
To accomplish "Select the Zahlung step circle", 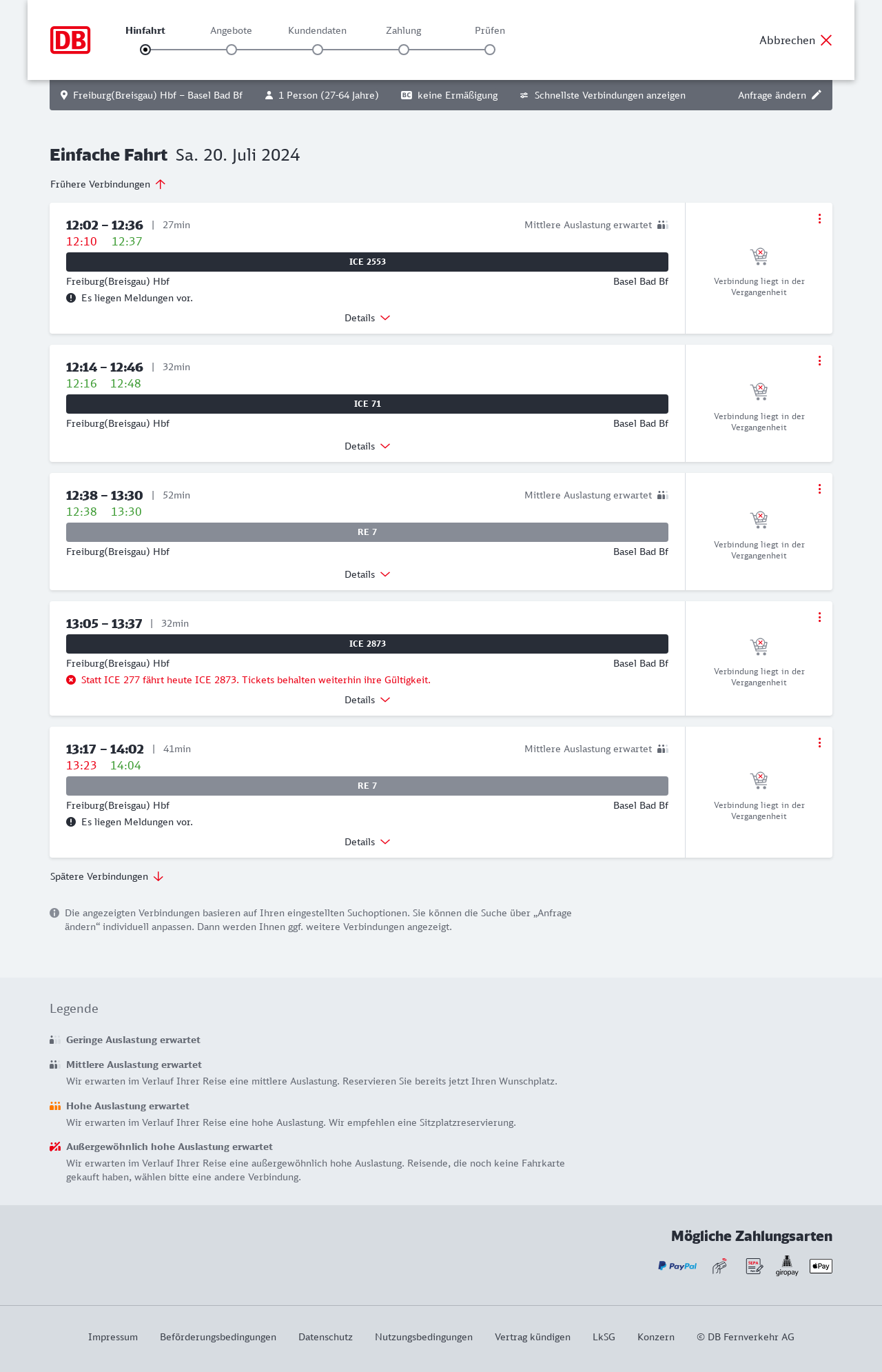I will 404,50.
